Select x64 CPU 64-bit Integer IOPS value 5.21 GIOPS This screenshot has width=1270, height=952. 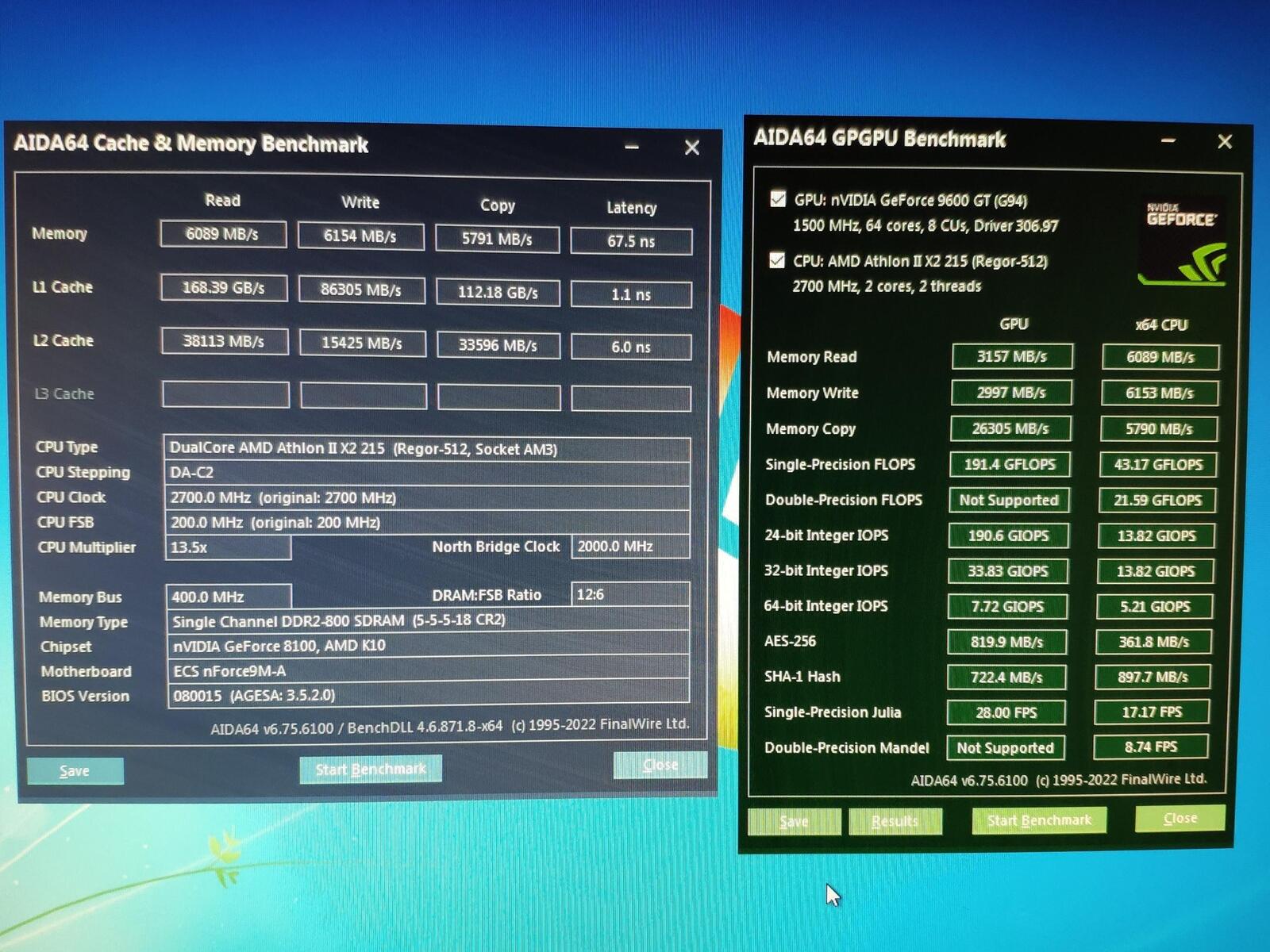[1155, 606]
